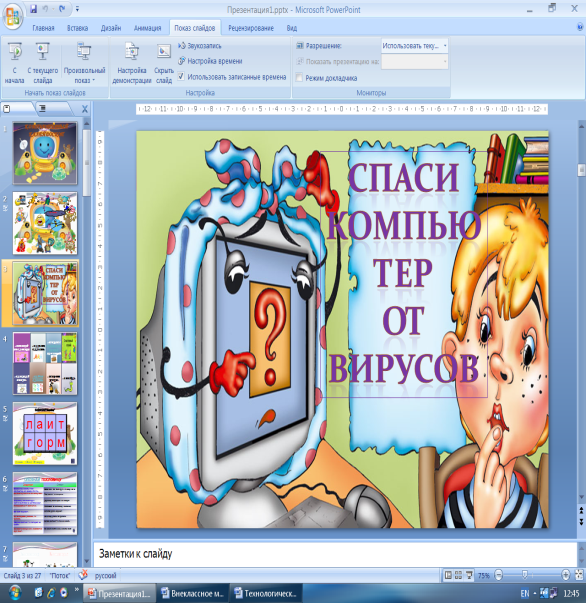Switch to Презентация1 taskbar button

pos(120,593)
